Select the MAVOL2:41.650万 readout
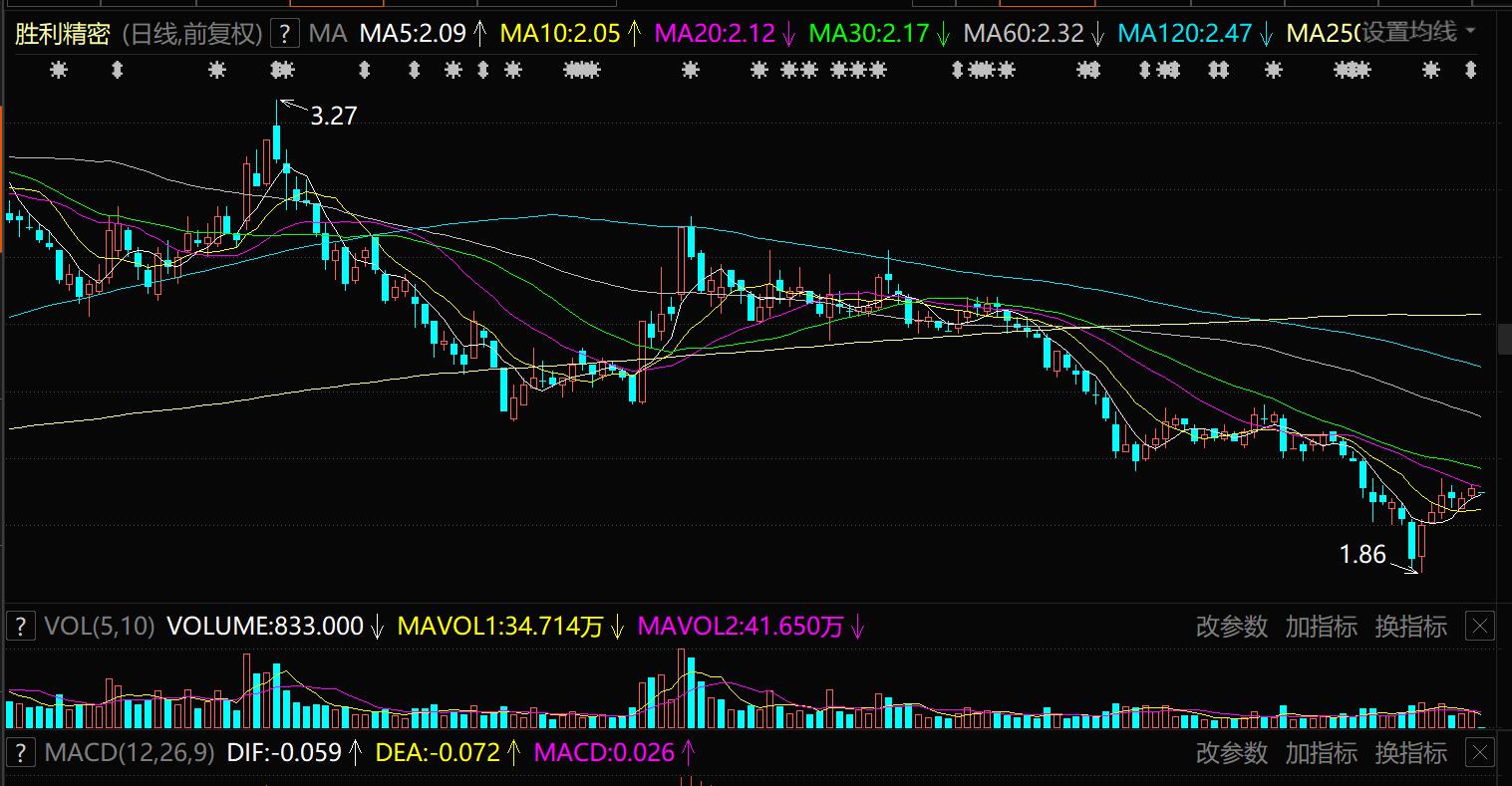Viewport: 1512px width, 786px height. (740, 627)
